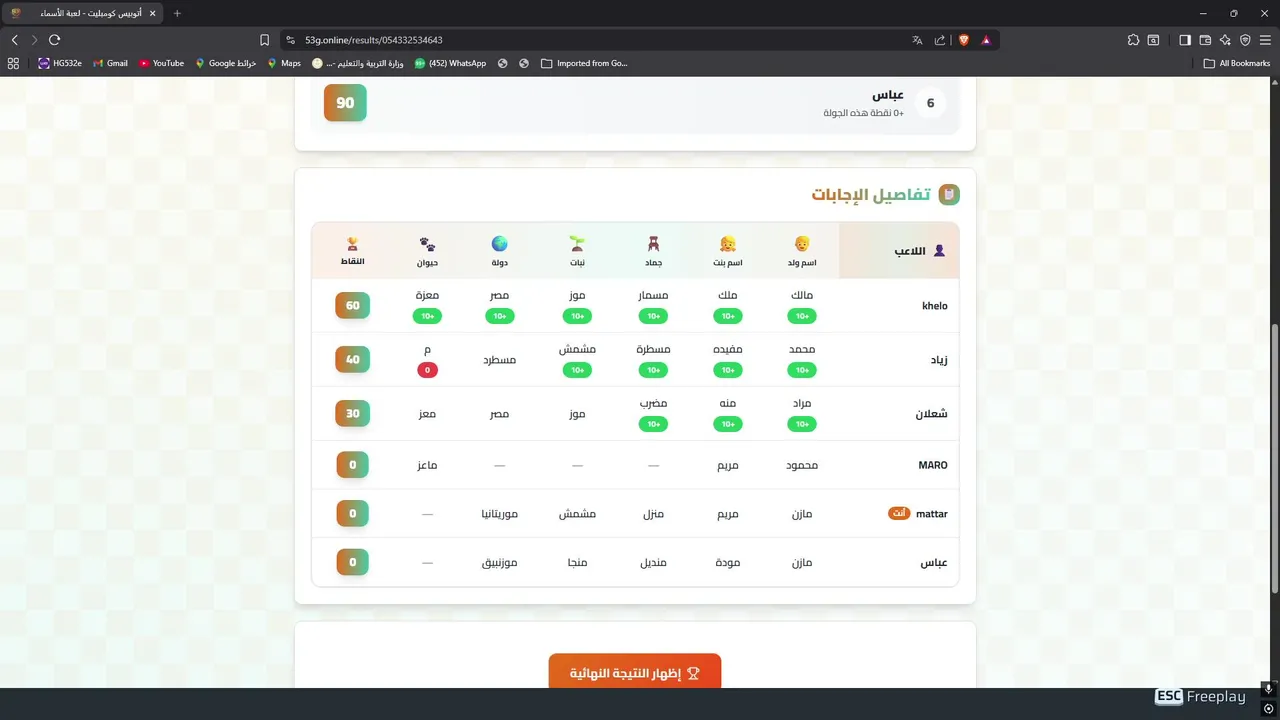Open the وزارة التربية والتعليم bookmark

(358, 63)
